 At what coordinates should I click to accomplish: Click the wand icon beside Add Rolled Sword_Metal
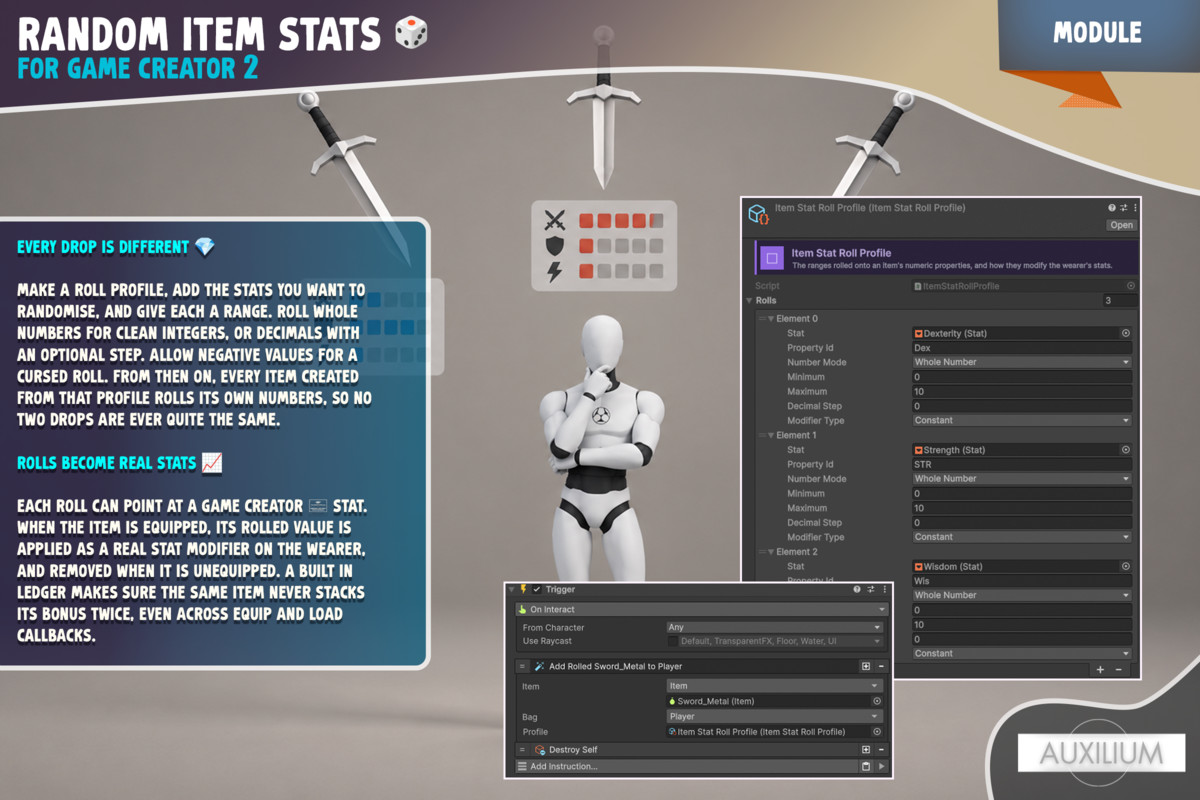click(538, 666)
